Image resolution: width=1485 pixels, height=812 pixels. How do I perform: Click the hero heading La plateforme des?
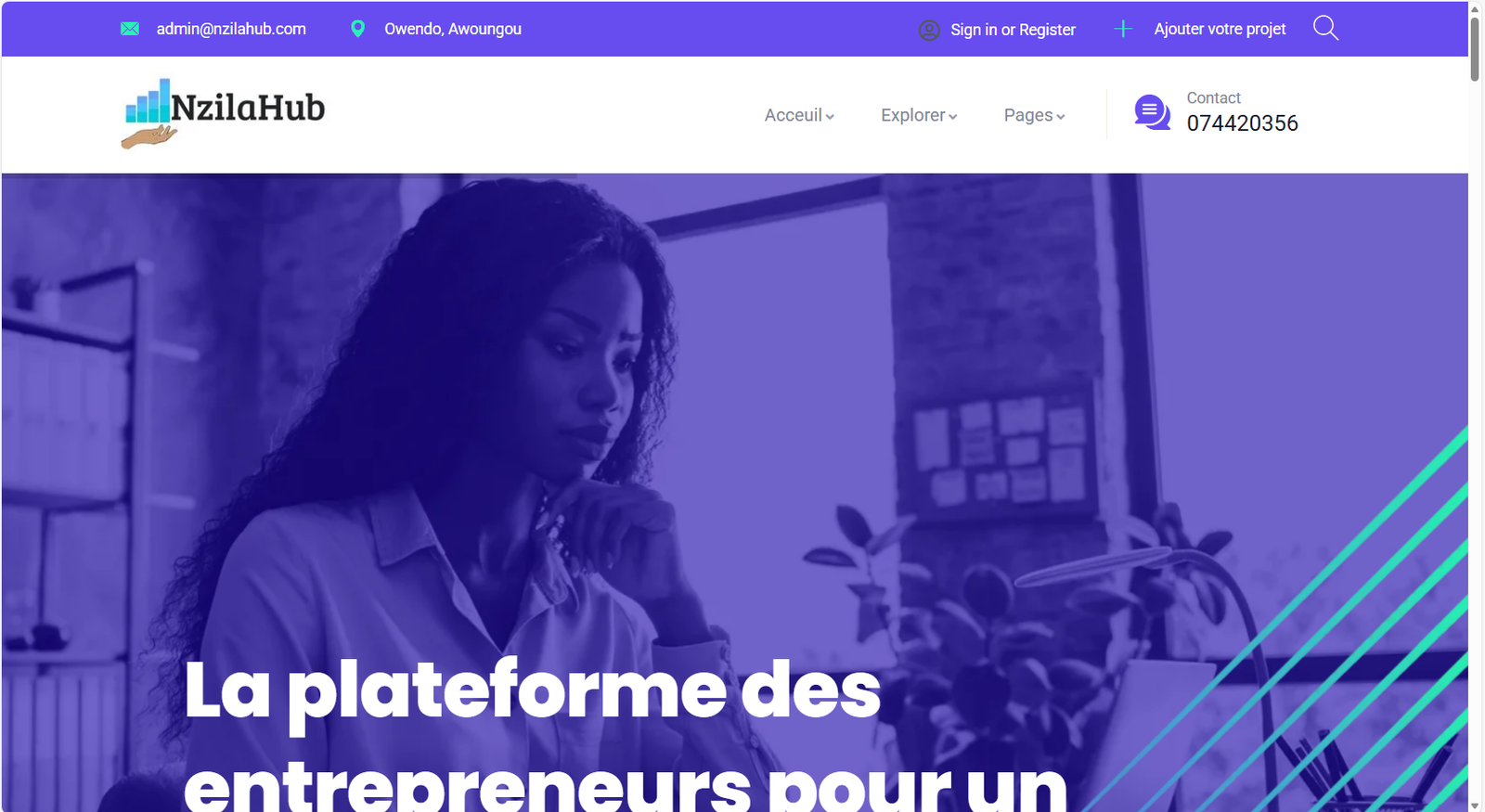532,691
